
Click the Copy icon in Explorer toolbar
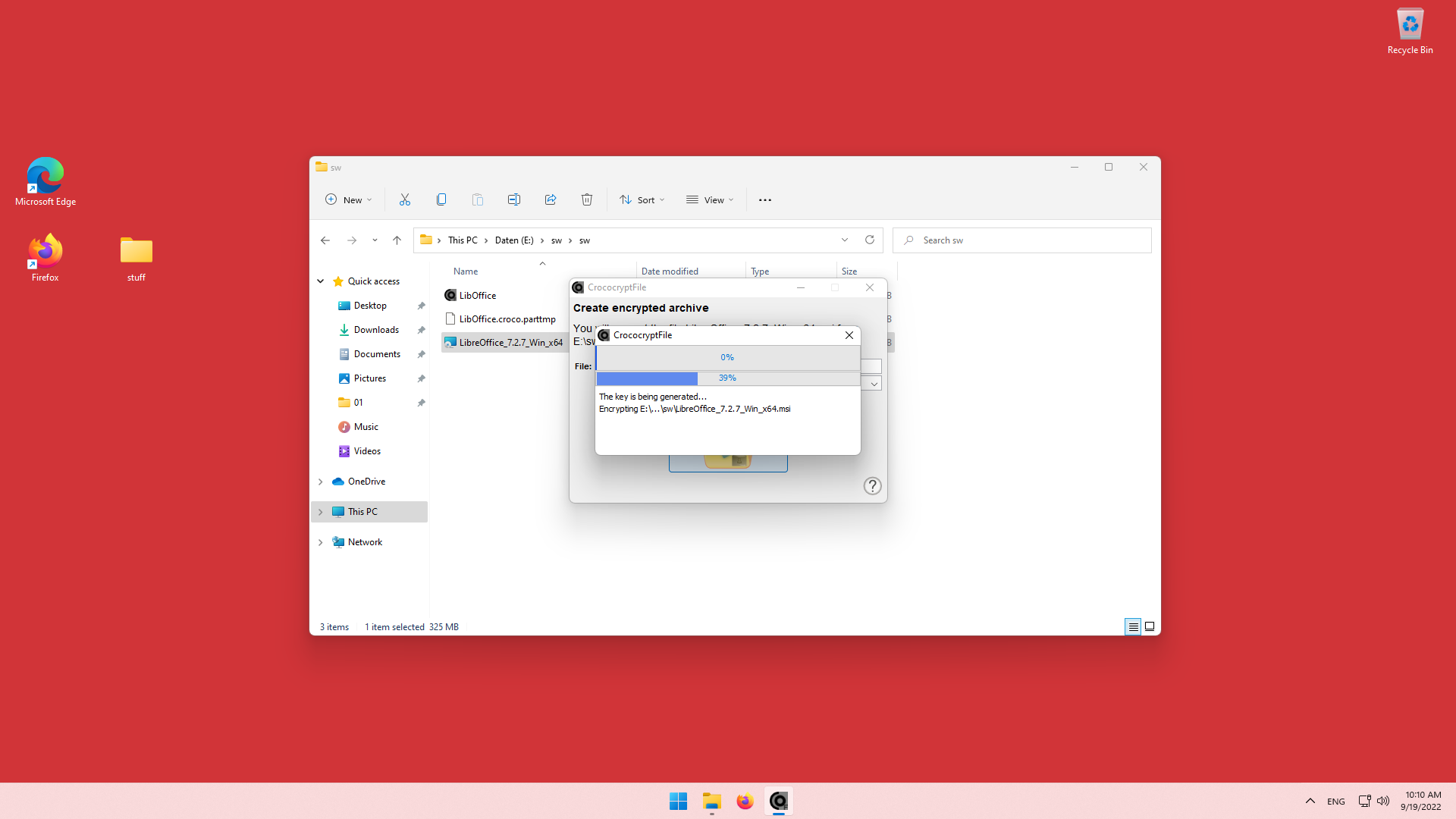click(x=441, y=200)
